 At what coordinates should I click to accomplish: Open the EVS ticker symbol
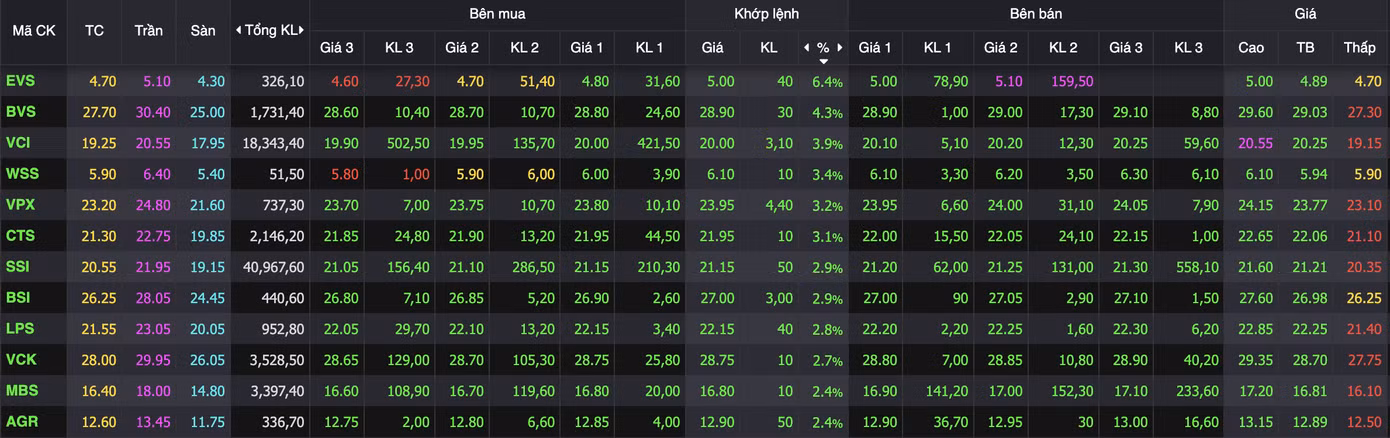19,81
